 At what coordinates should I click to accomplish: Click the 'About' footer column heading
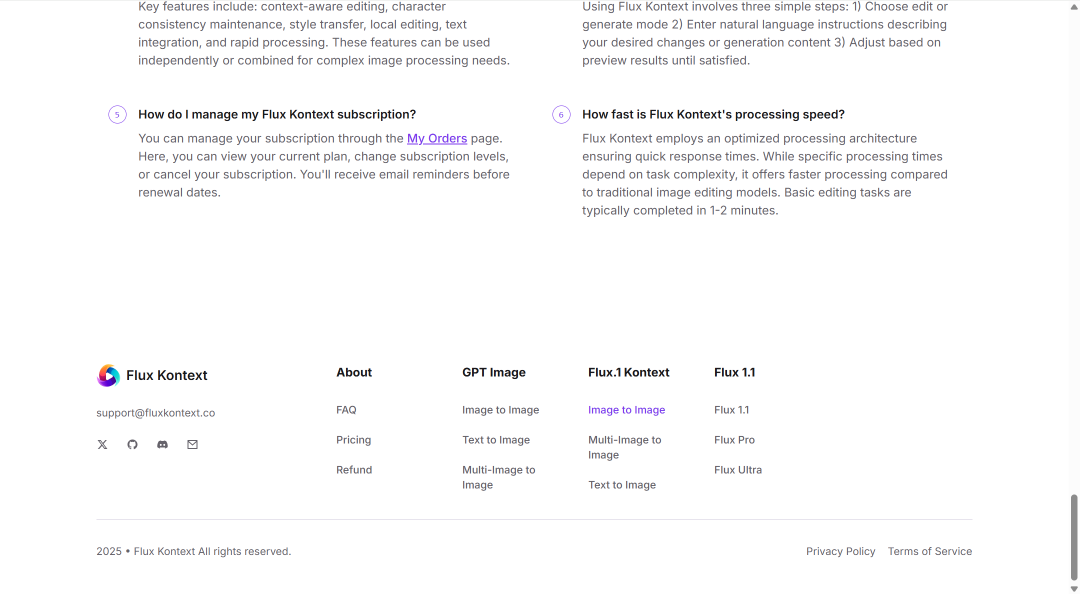point(354,372)
